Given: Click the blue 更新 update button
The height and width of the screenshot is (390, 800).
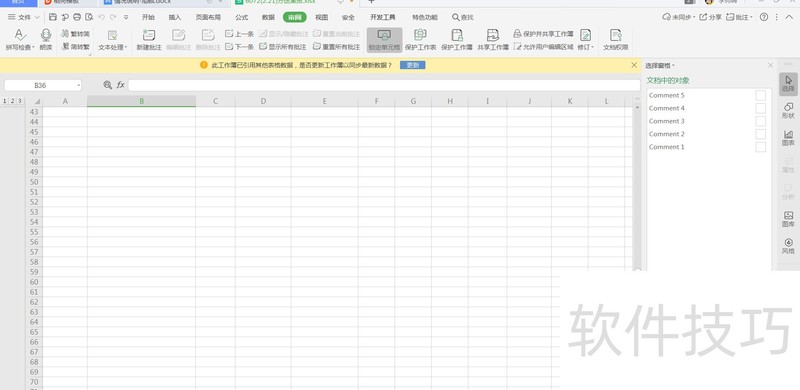Looking at the screenshot, I should [412, 65].
